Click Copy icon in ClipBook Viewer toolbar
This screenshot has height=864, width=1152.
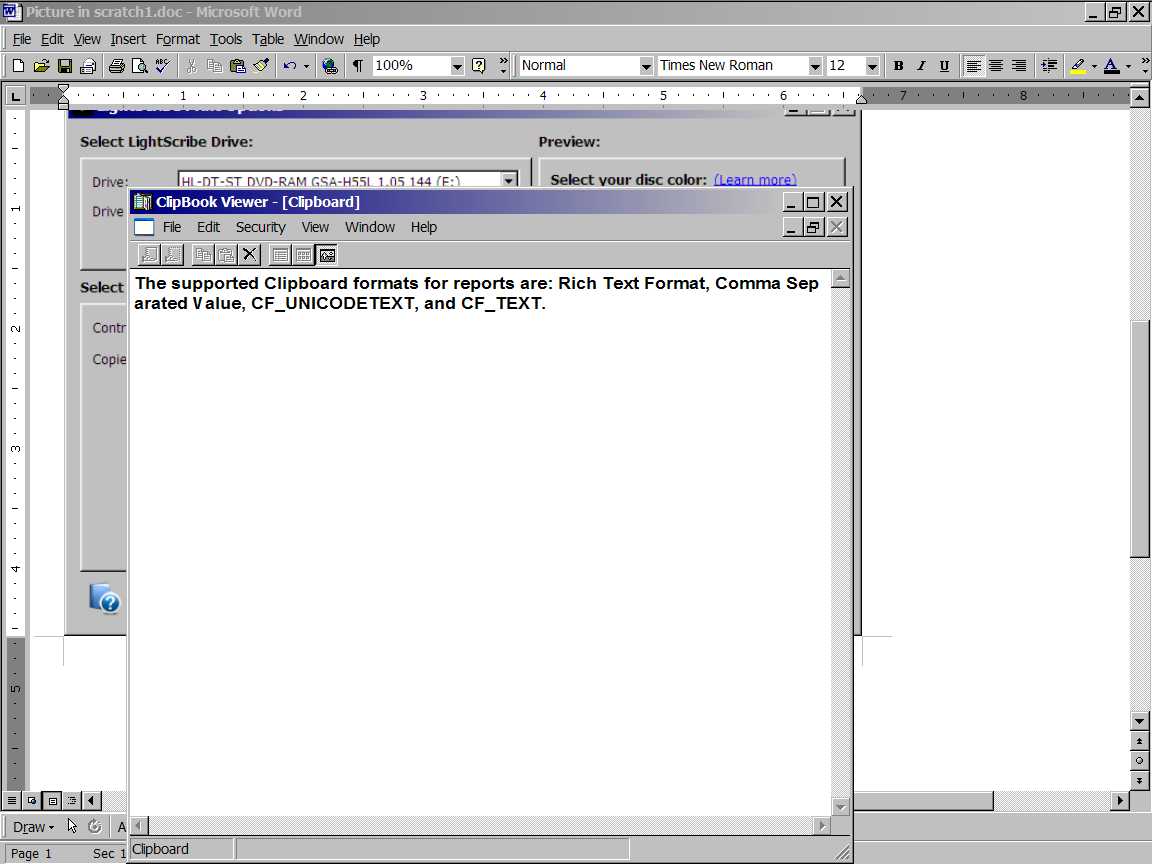203,255
